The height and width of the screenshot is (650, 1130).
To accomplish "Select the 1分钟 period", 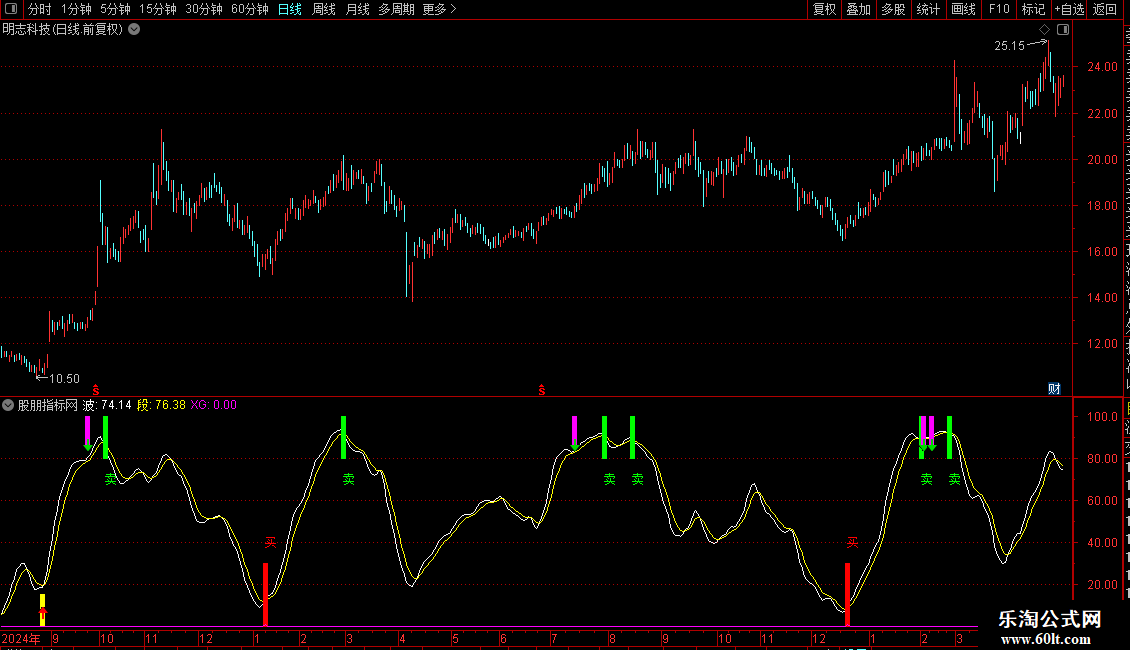I will tap(76, 9).
